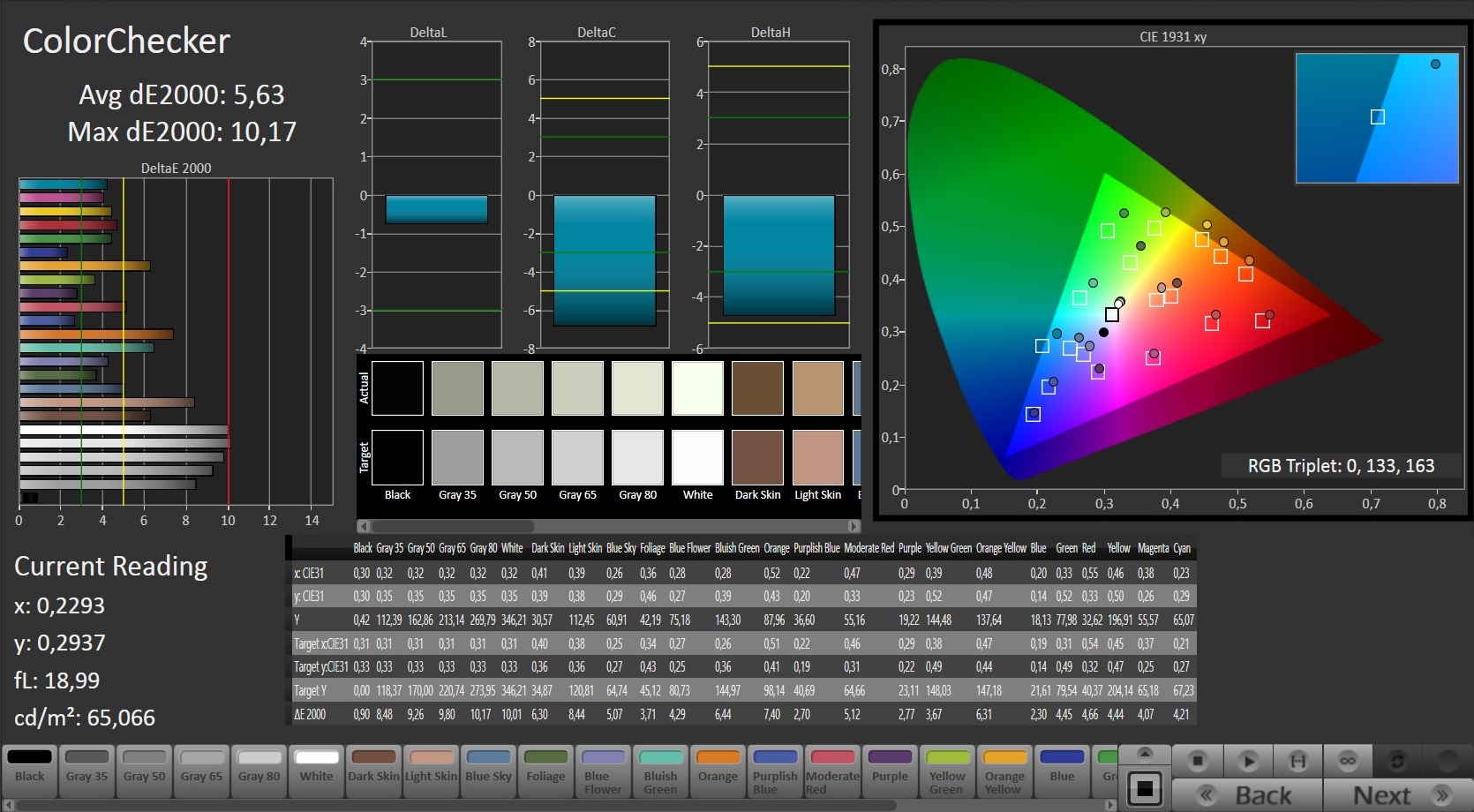Image resolution: width=1474 pixels, height=812 pixels.
Task: Select the Orange Yellow color button
Action: (x=1004, y=771)
